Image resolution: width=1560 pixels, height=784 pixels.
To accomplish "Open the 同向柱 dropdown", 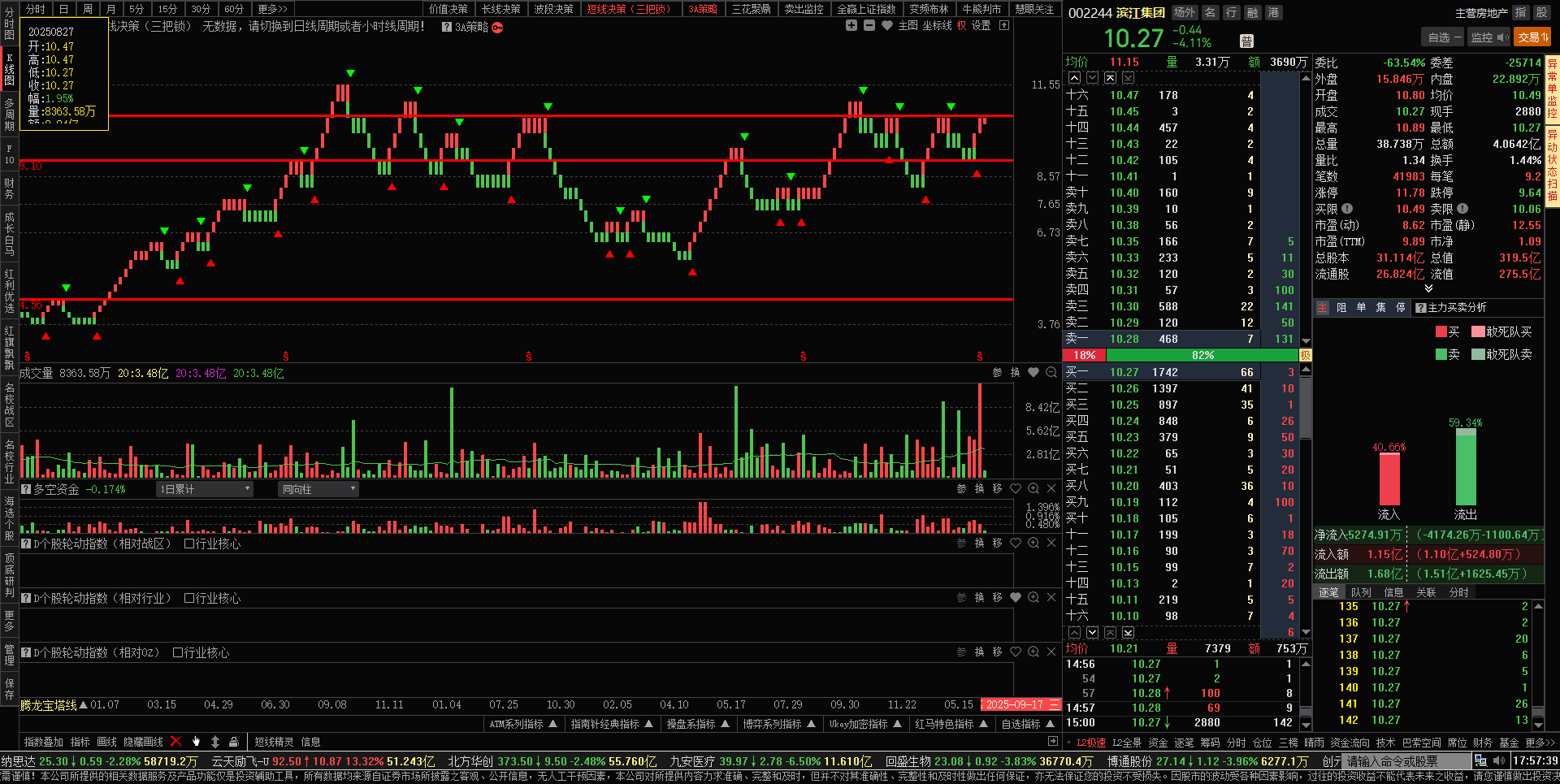I will click(x=318, y=489).
